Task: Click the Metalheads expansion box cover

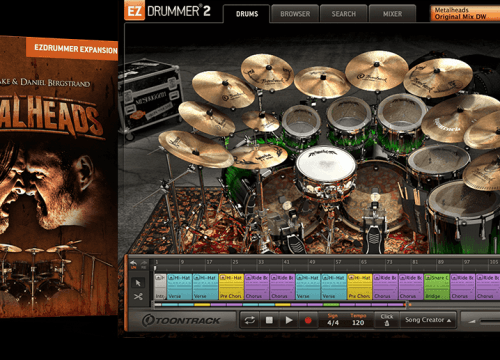Action: click(59, 177)
